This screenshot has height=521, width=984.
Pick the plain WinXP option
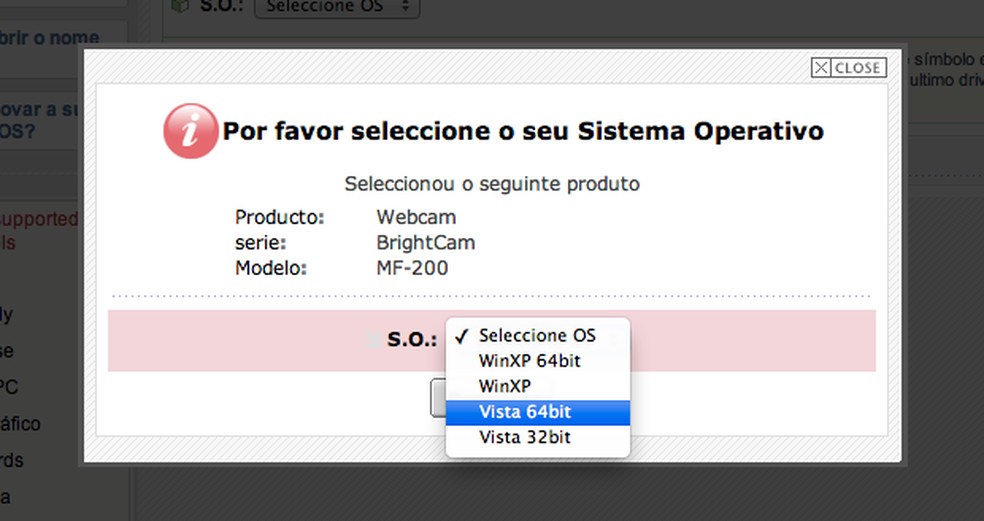[504, 386]
